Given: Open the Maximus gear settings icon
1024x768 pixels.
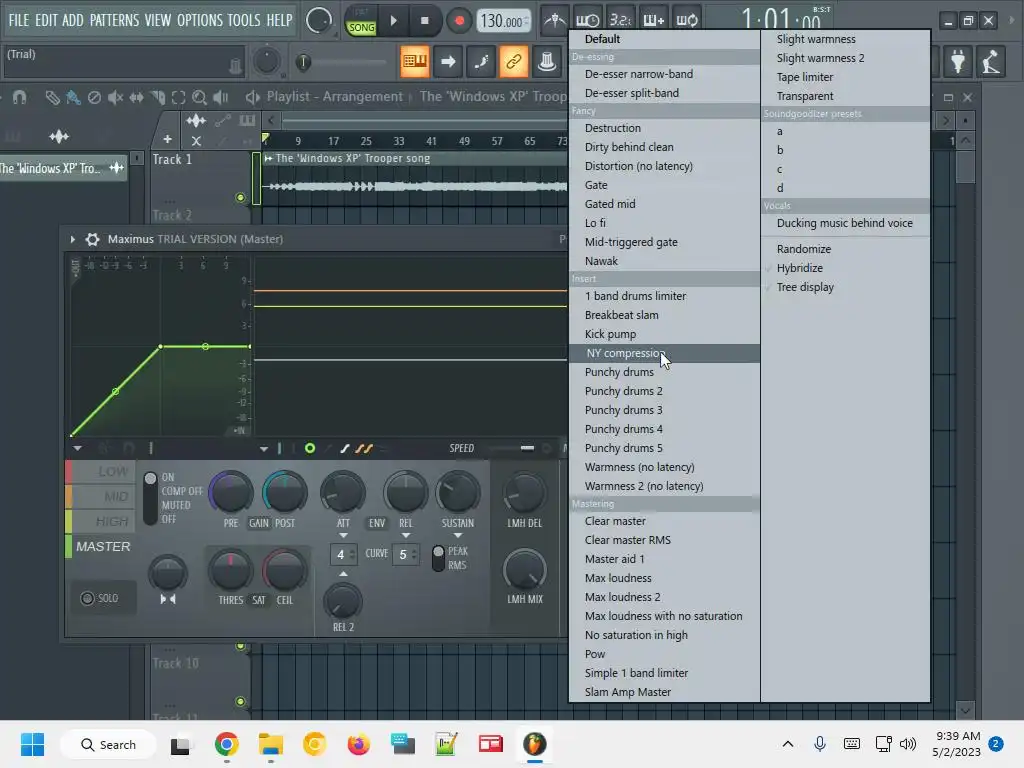Looking at the screenshot, I should click(93, 239).
